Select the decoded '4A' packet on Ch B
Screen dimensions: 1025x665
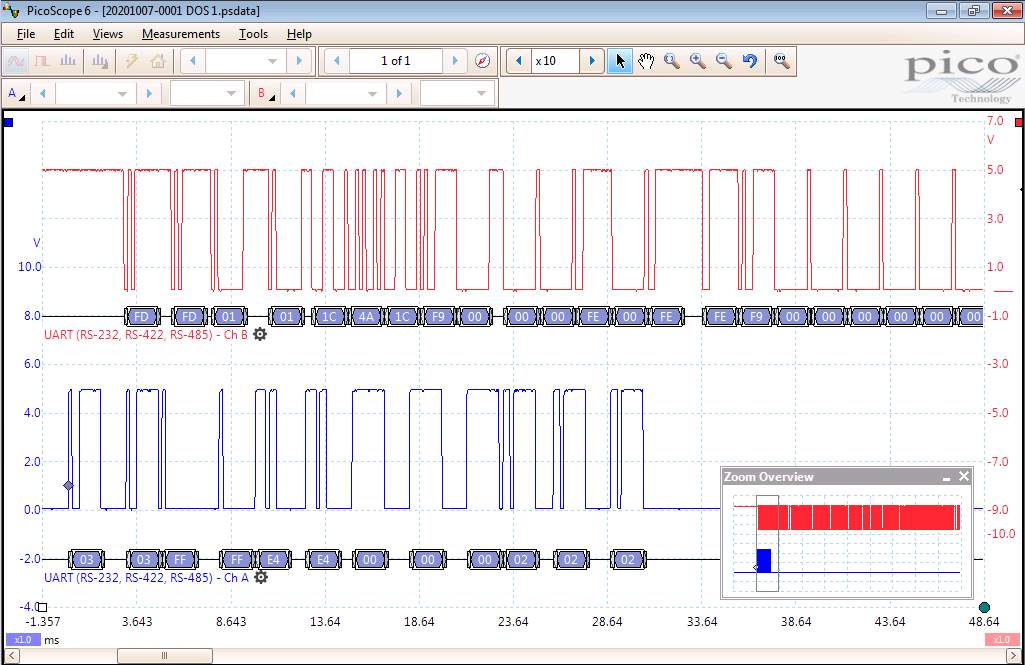coord(366,316)
